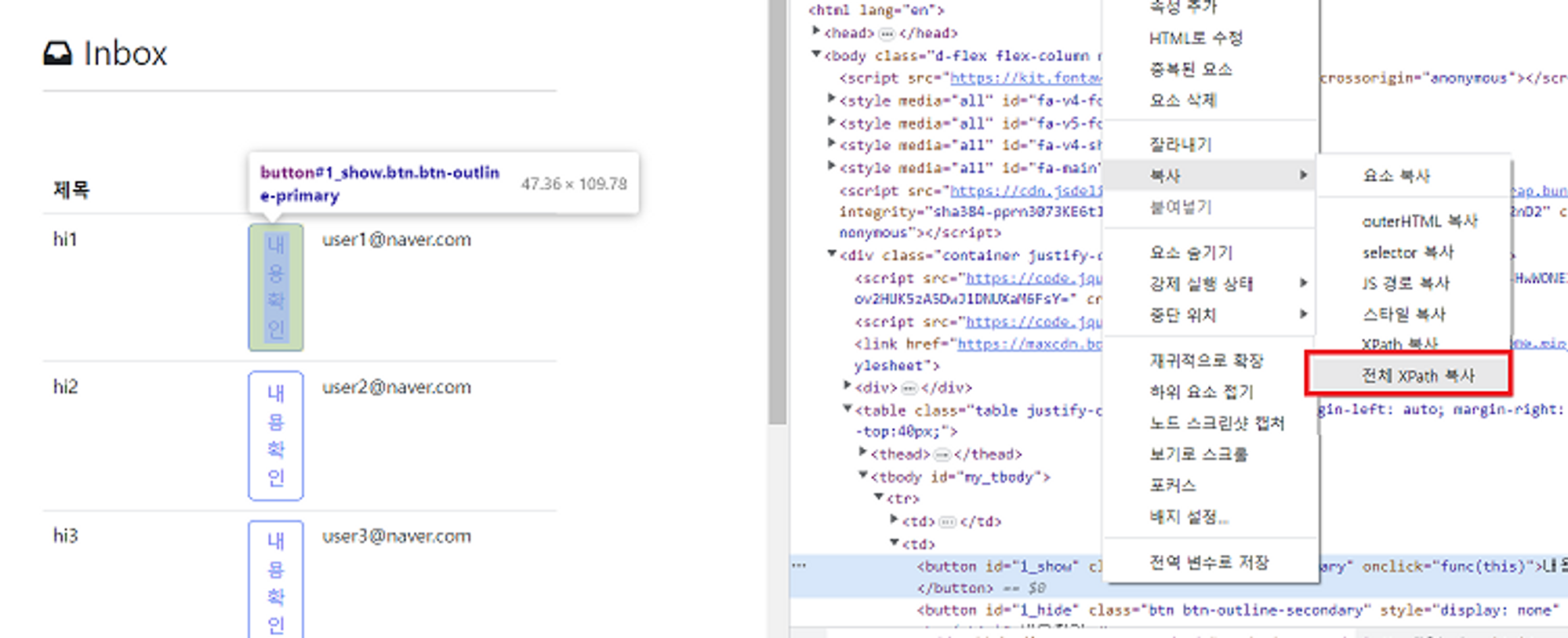Open the maxcdn link href URL
This screenshot has width=1568, height=638.
coord(1029,344)
